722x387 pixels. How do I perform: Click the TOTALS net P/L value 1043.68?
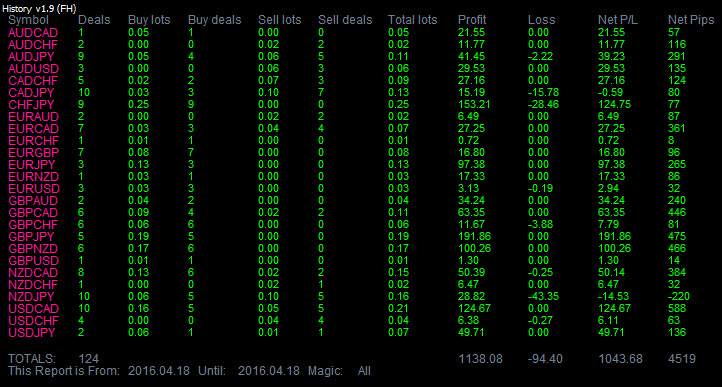point(620,359)
